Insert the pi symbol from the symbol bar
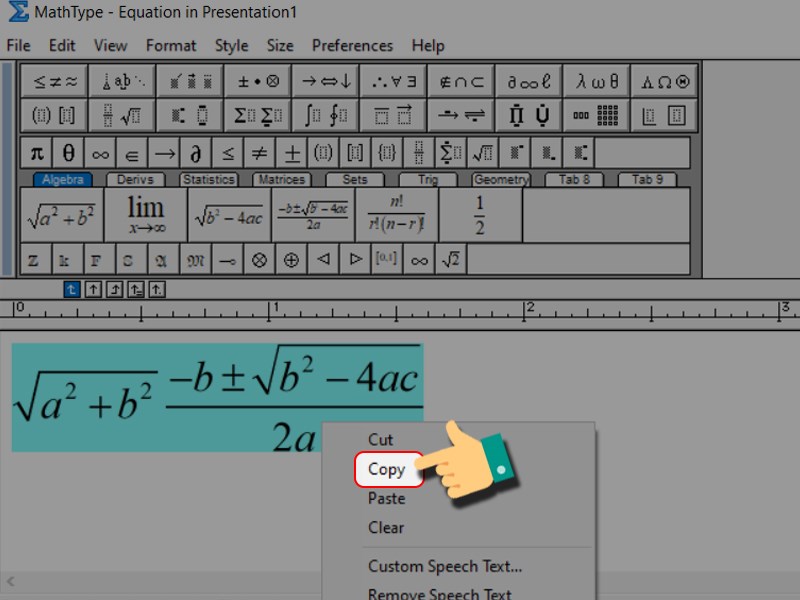 (35, 152)
